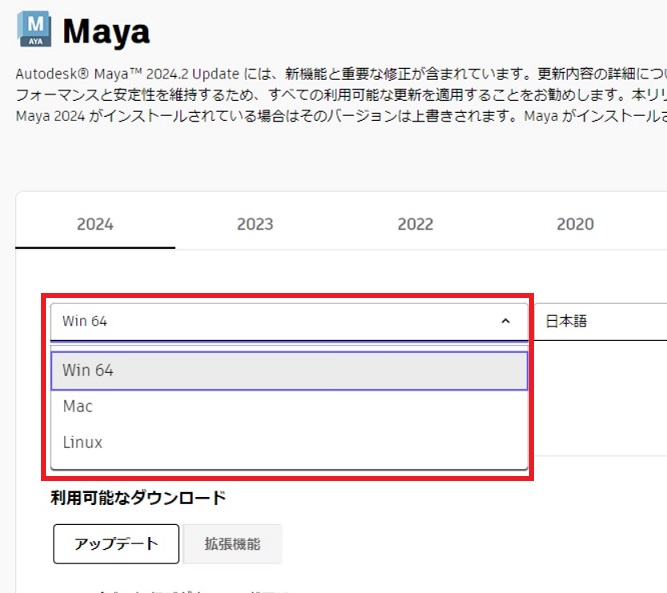Viewport: 667px width, 593px height.
Task: Click the Autodesk Maya 2024.2 Update description line
Action: [x=340, y=75]
